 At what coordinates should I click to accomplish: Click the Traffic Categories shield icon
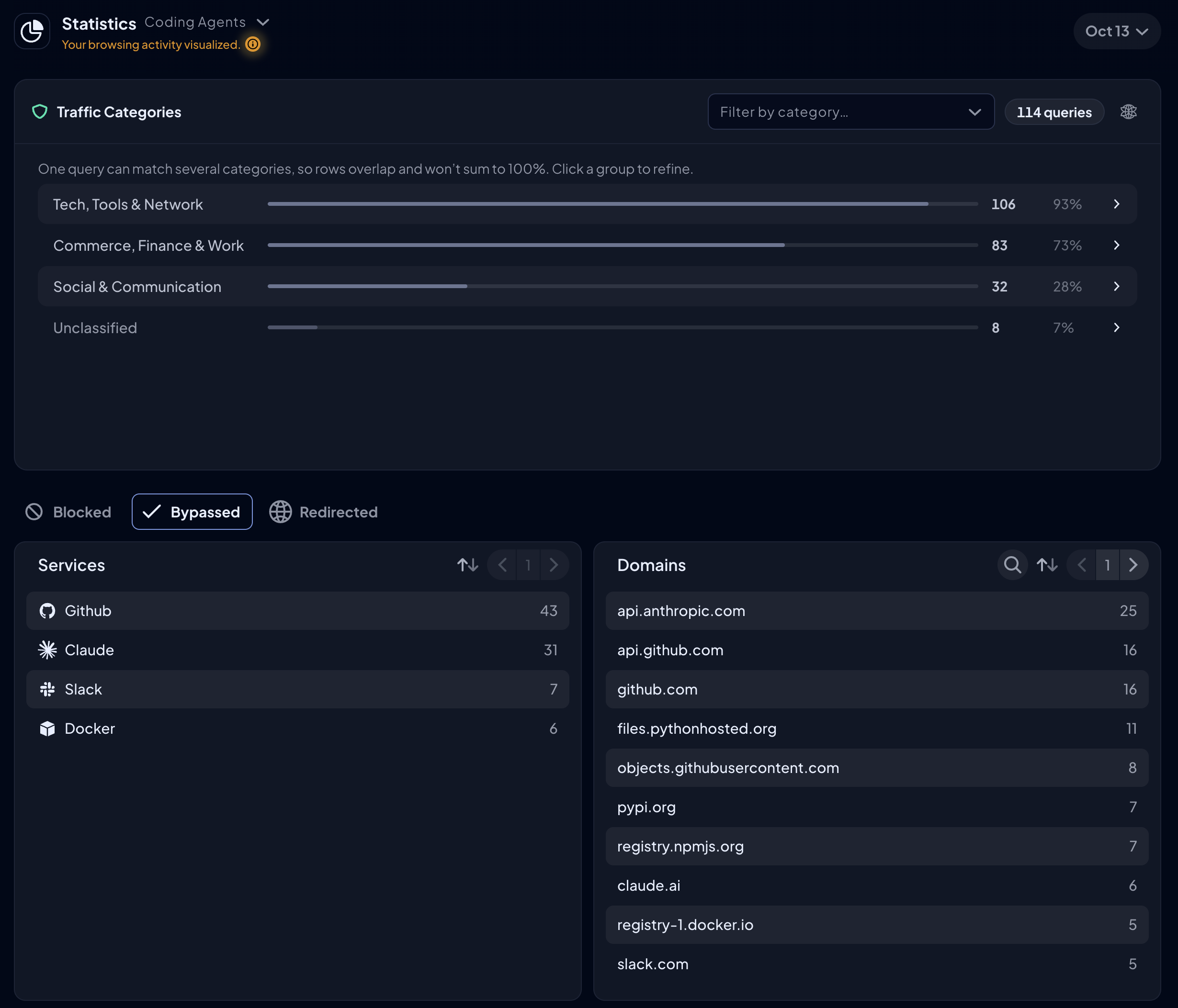(40, 112)
